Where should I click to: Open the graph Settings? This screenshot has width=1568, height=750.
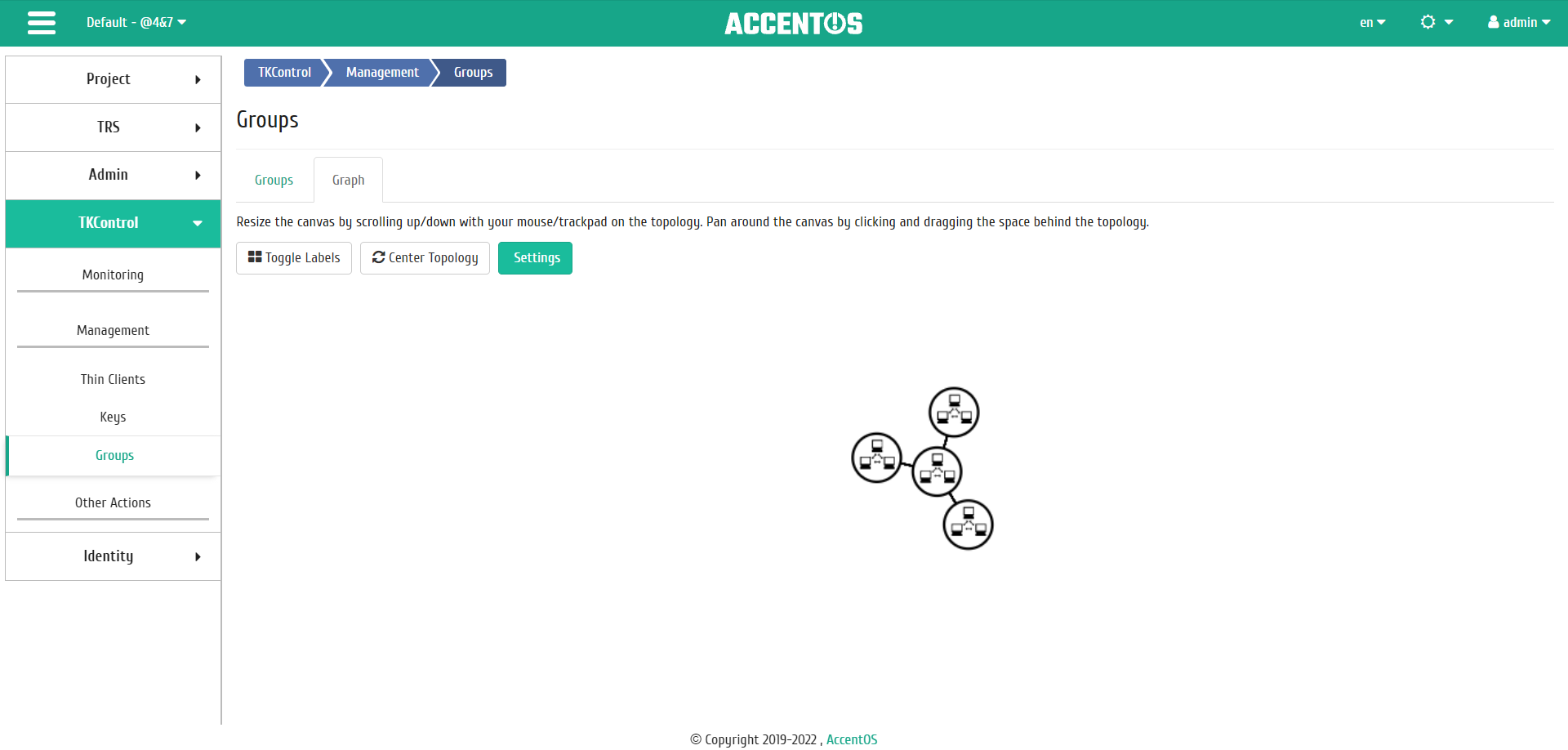(535, 258)
